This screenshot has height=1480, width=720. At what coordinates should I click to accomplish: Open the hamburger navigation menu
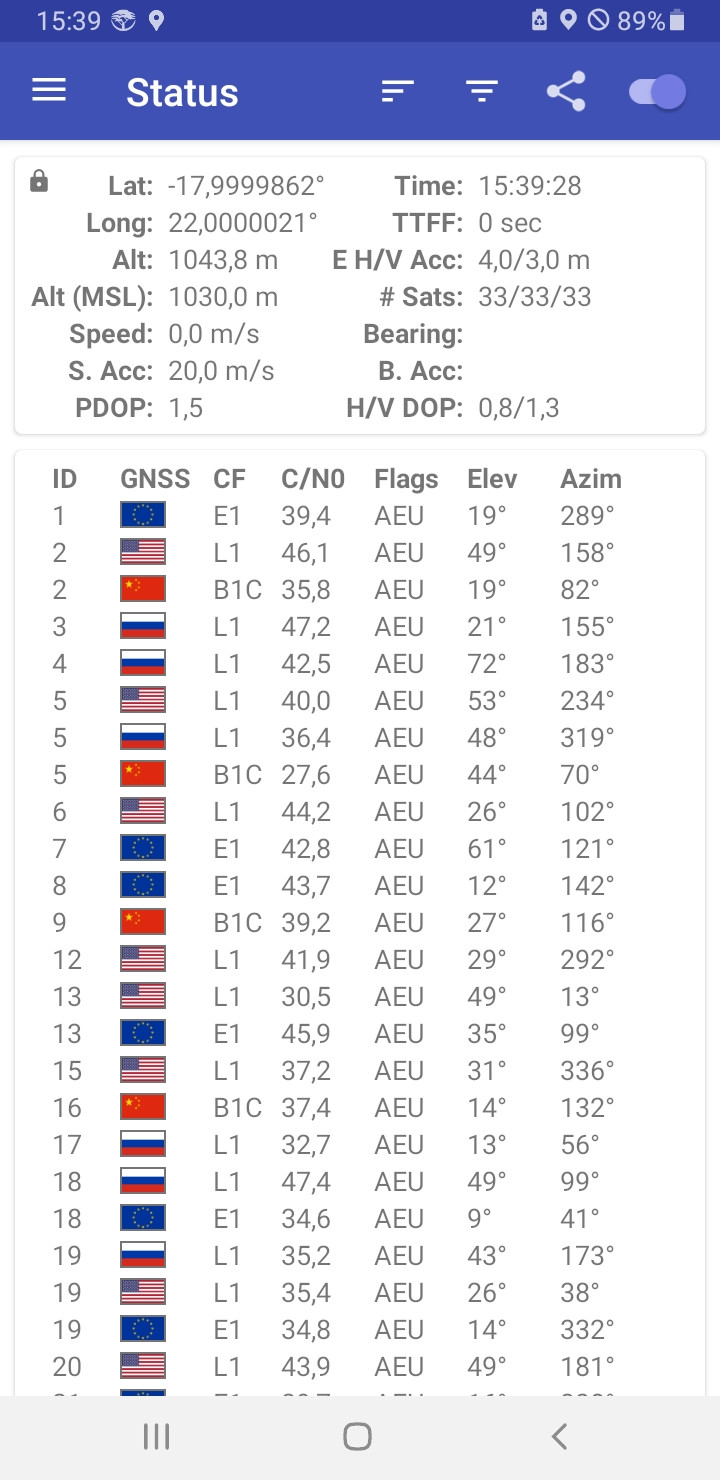[49, 91]
